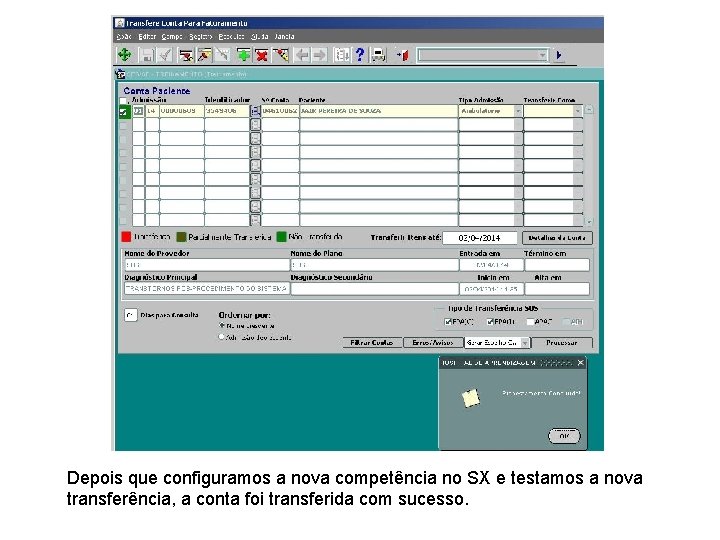Toggle the BPA(C) transfer type checkbox

(x=448, y=322)
